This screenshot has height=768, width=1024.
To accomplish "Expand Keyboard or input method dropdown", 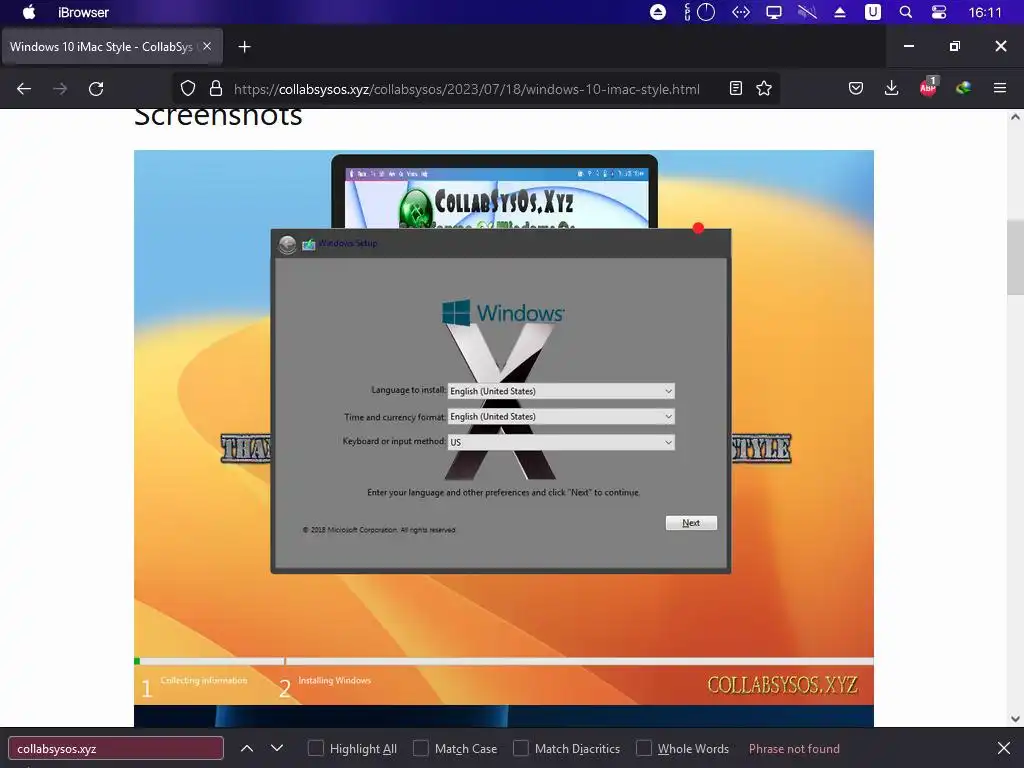I will [x=561, y=442].
